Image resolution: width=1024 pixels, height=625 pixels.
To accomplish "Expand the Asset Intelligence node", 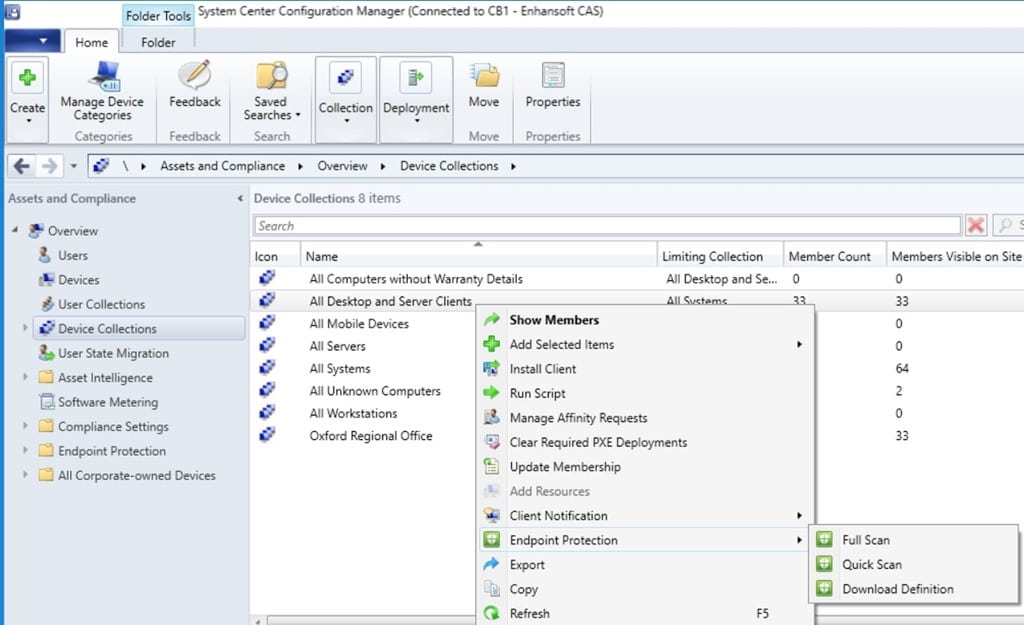I will 25,377.
